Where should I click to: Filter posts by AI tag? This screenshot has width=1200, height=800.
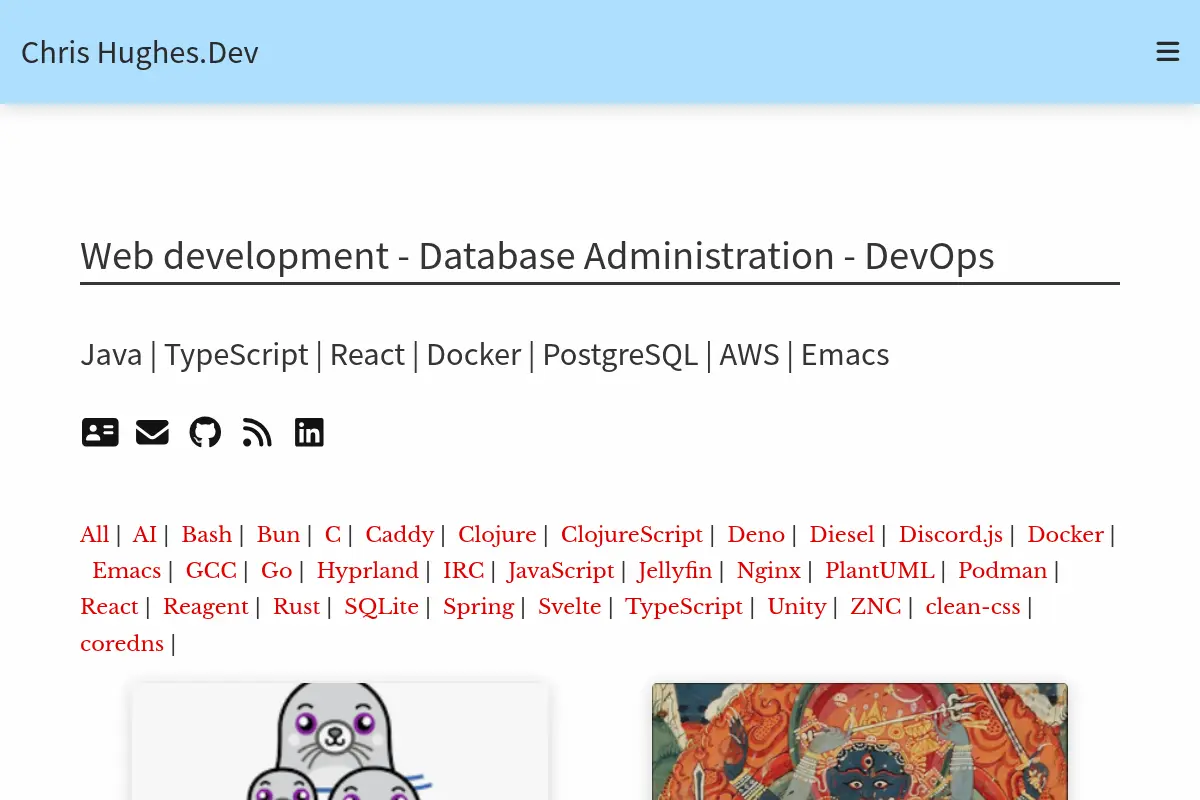pyautogui.click(x=145, y=534)
